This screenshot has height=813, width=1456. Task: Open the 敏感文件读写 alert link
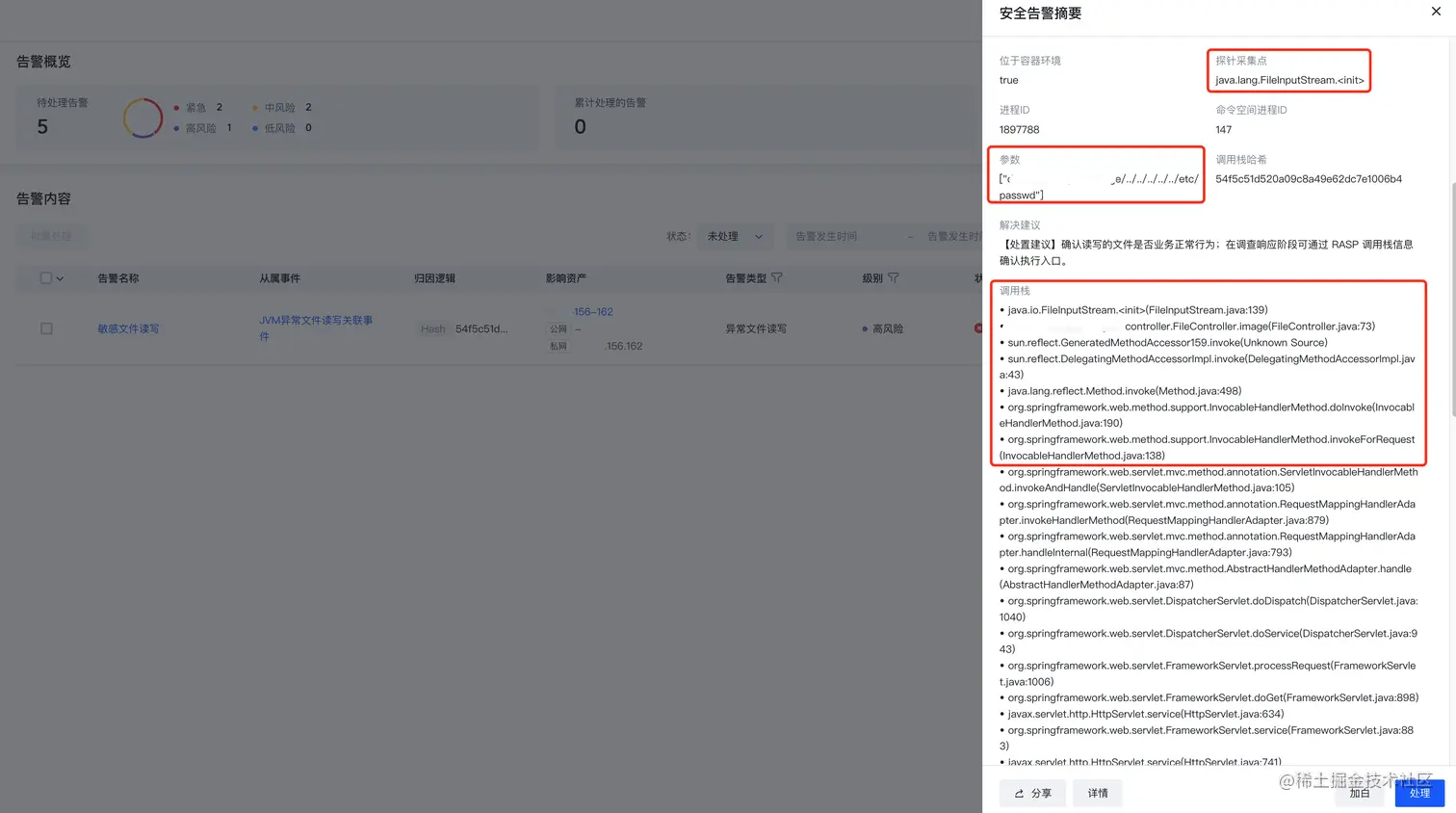point(128,328)
